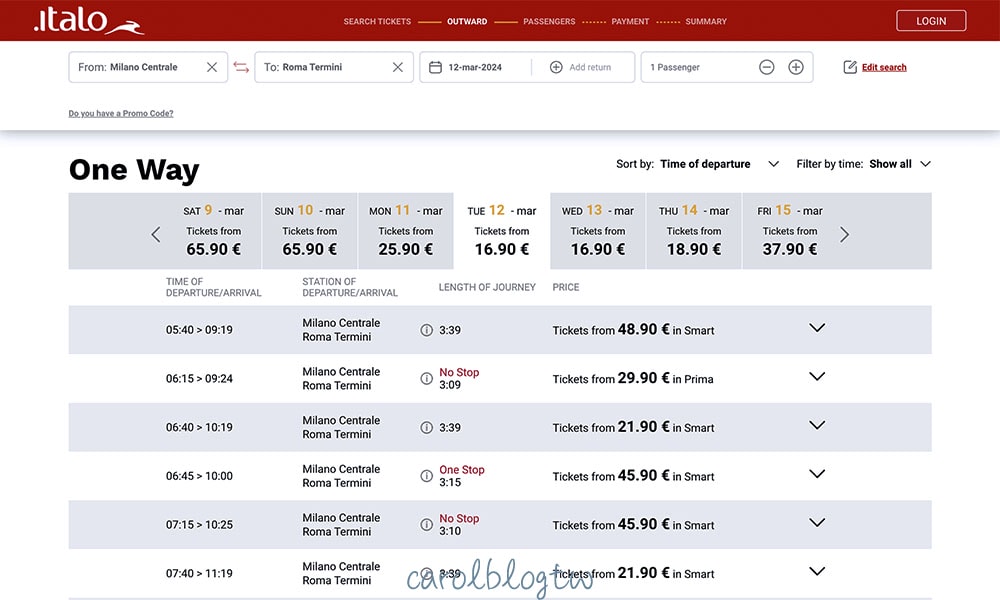Click Do you have a Promo Code link

(121, 113)
